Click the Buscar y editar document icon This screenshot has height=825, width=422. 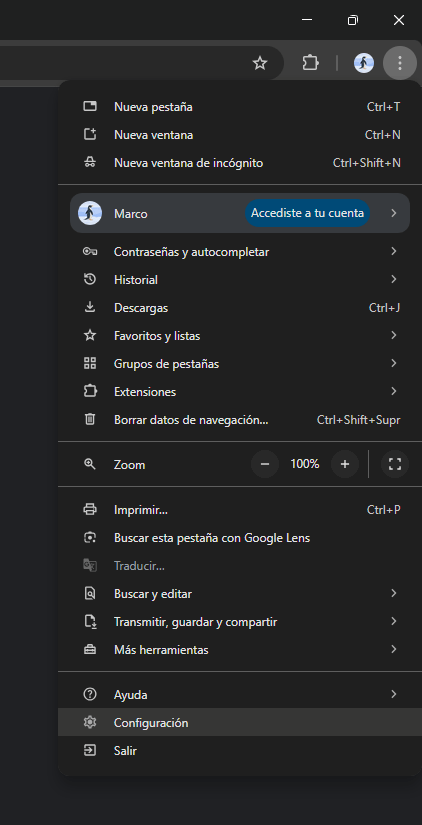pyautogui.click(x=90, y=593)
